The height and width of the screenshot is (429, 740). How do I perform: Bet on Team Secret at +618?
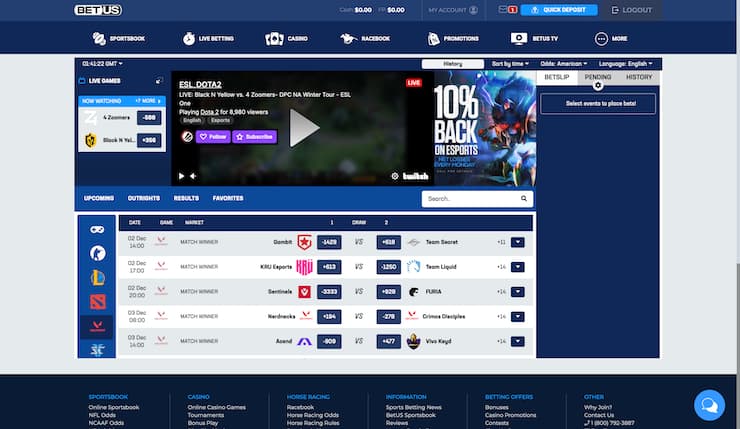pyautogui.click(x=388, y=242)
